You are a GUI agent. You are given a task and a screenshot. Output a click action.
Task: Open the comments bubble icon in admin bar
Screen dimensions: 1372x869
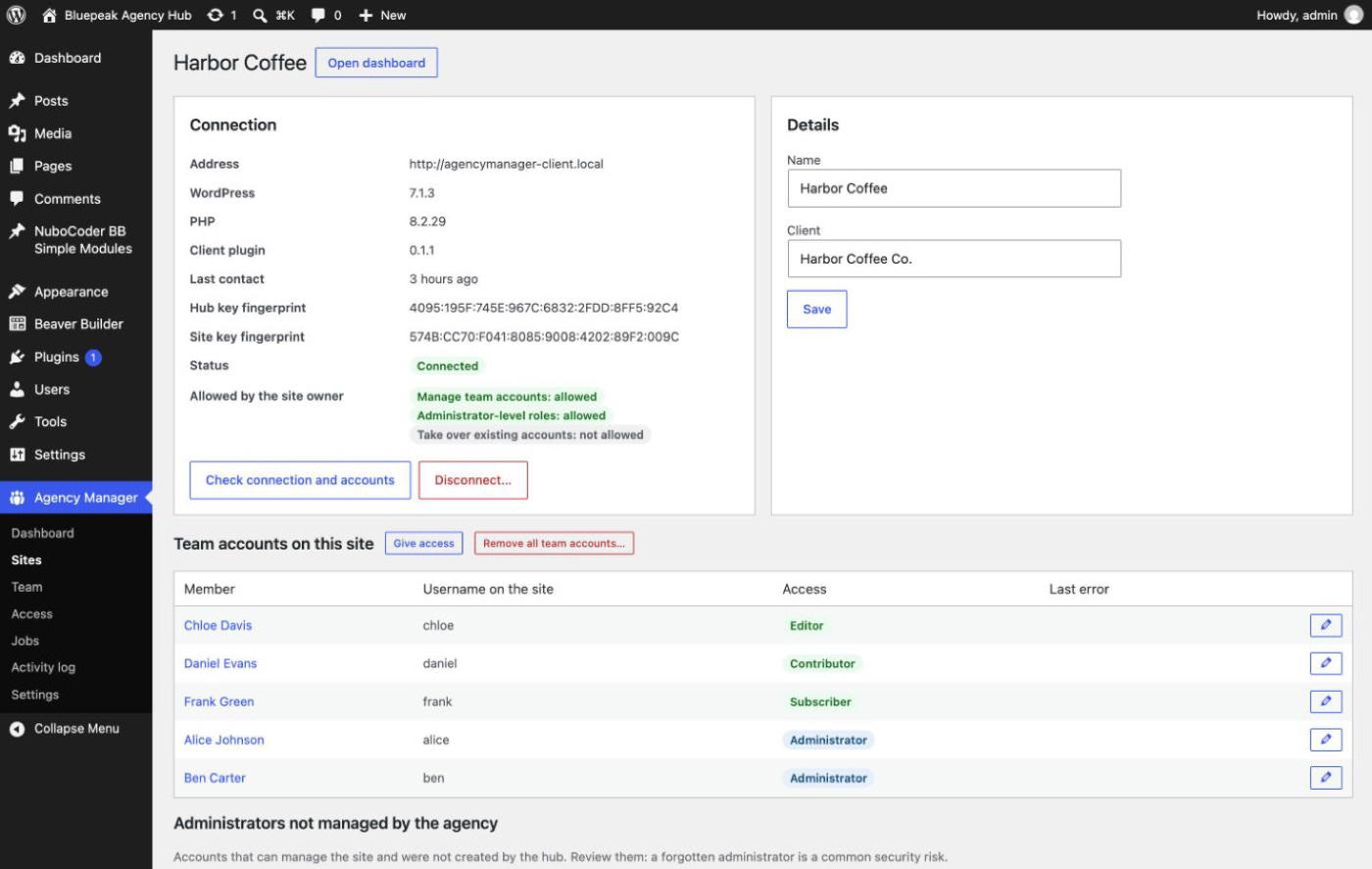[x=318, y=15]
